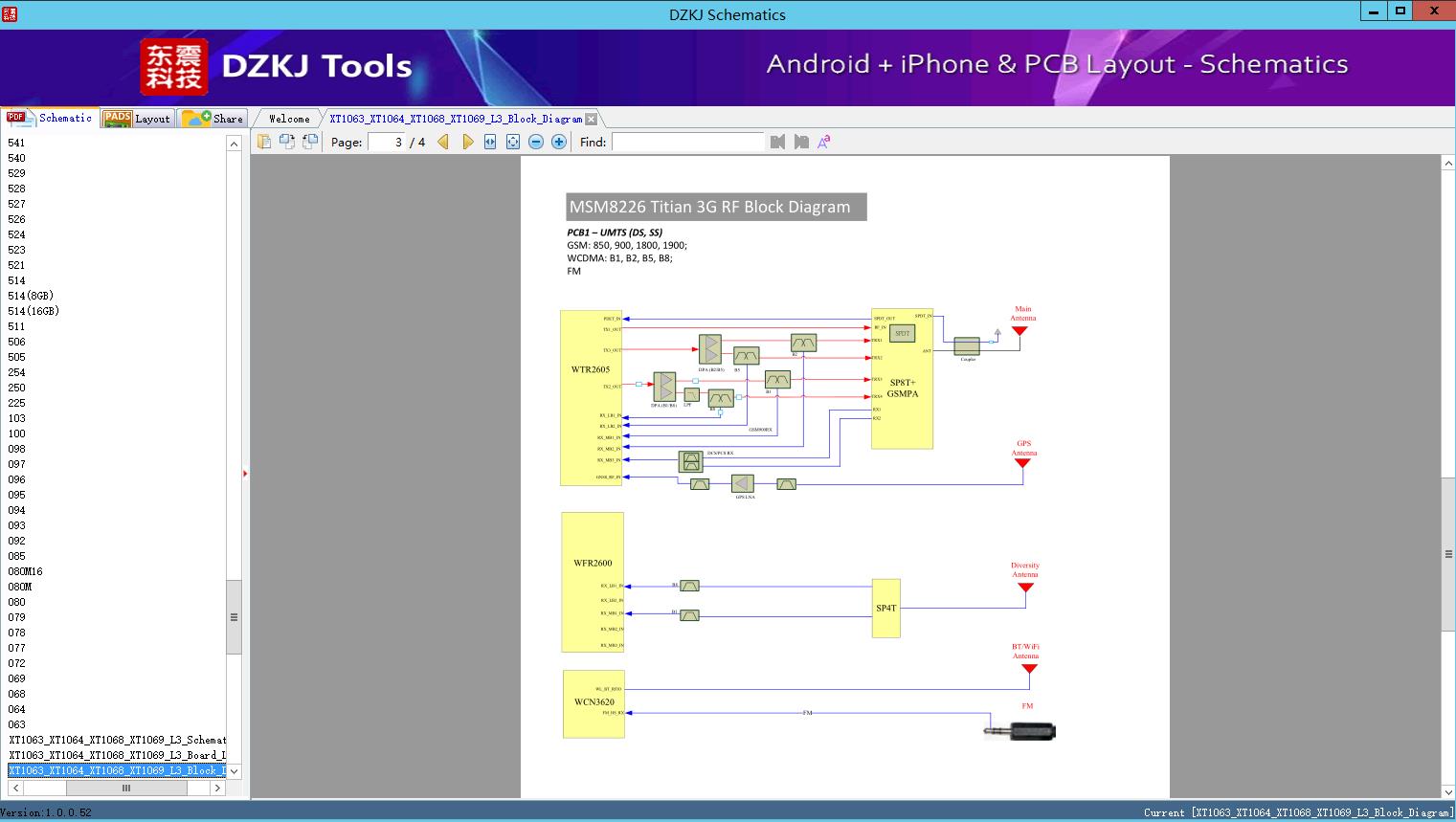Select list item 225

(16, 403)
